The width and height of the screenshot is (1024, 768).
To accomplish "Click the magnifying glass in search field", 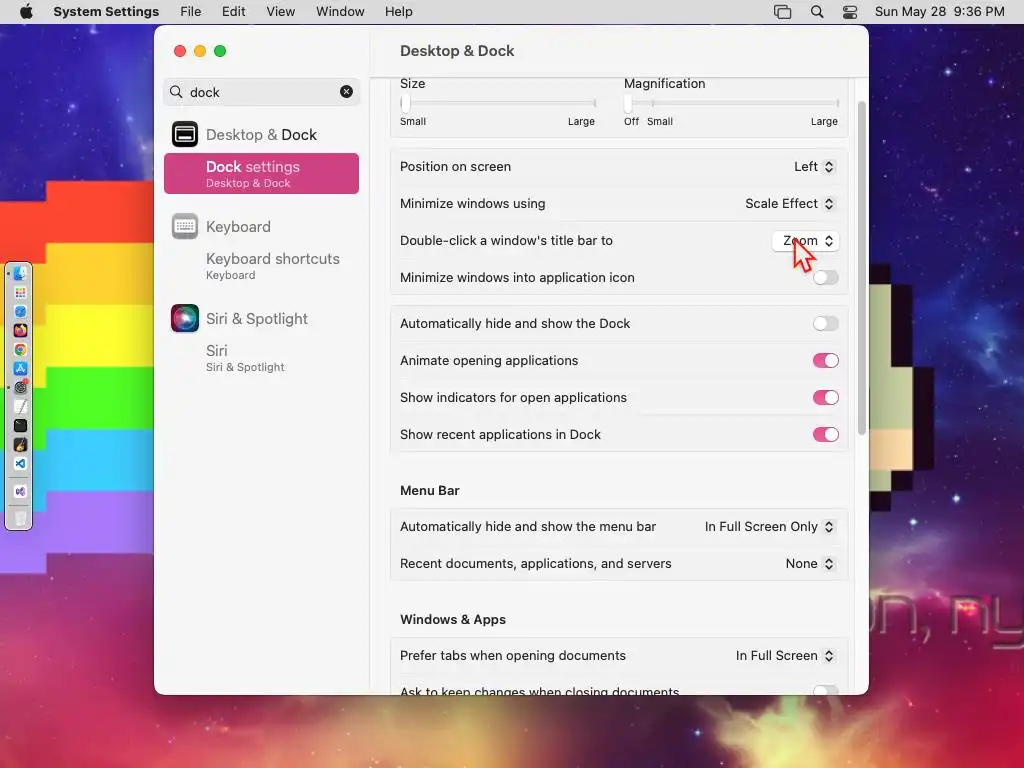I will 176,92.
